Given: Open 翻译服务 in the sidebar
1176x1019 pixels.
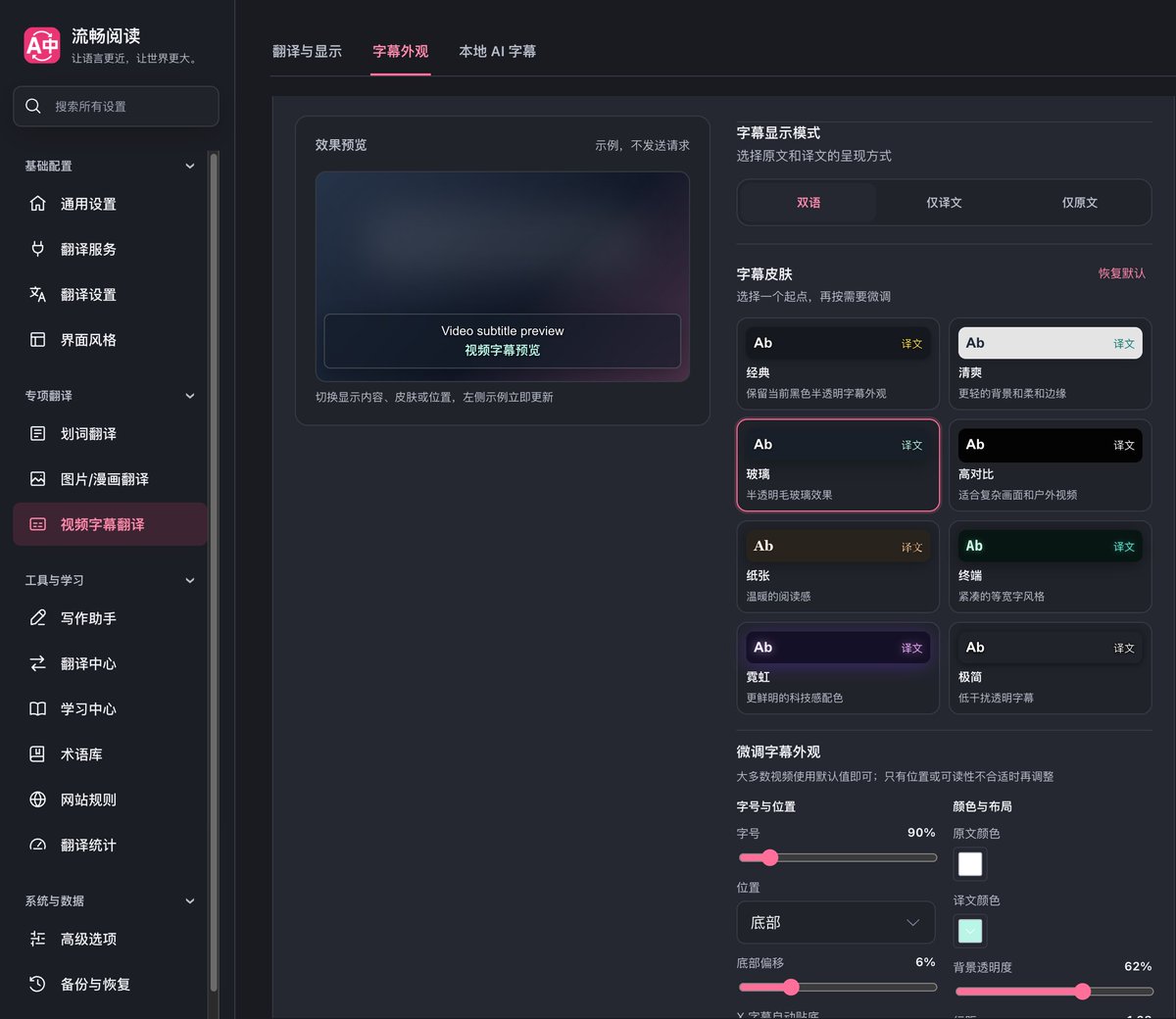Looking at the screenshot, I should (x=110, y=249).
